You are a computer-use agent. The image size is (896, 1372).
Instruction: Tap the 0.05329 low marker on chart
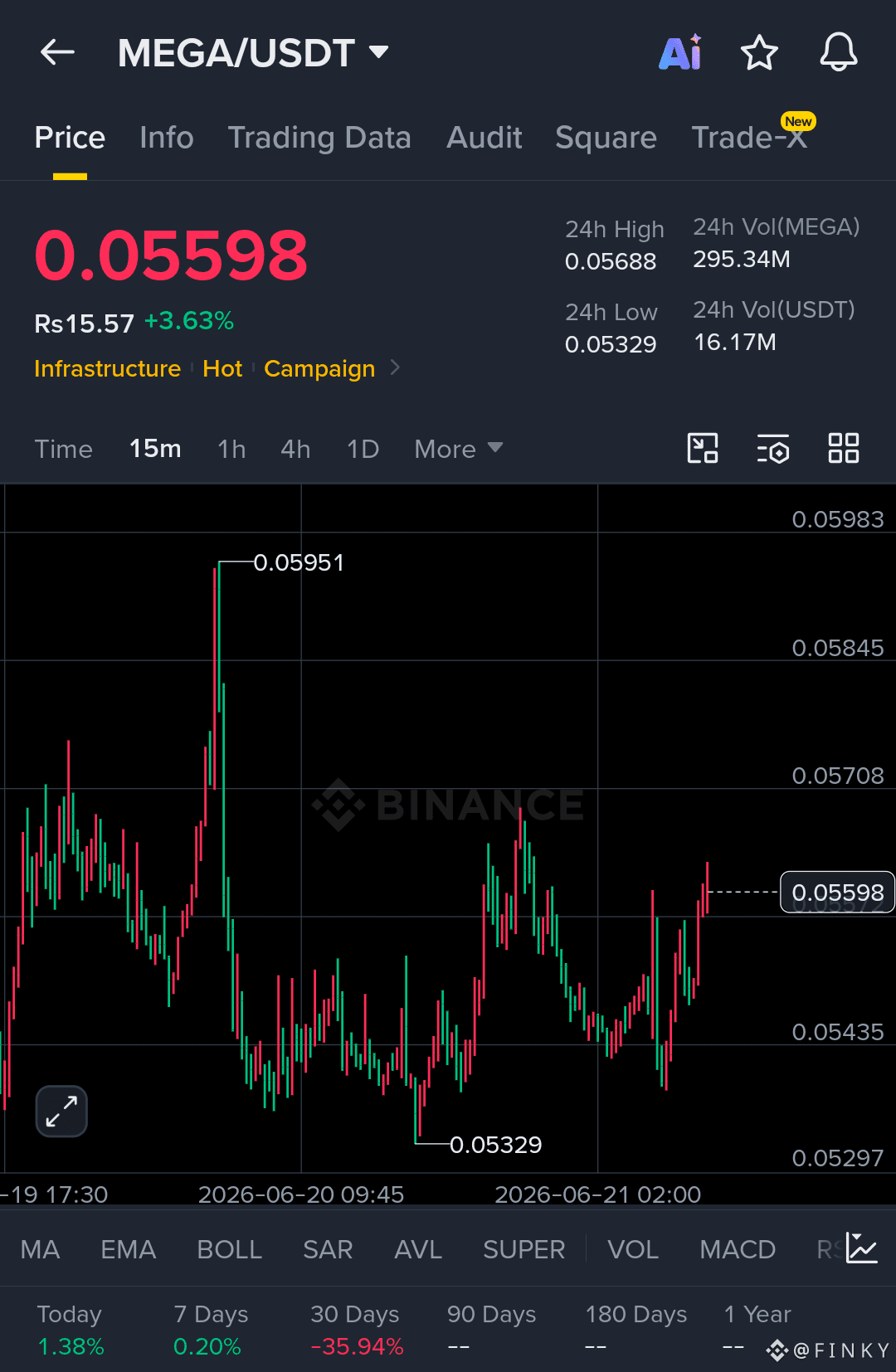pos(495,1145)
